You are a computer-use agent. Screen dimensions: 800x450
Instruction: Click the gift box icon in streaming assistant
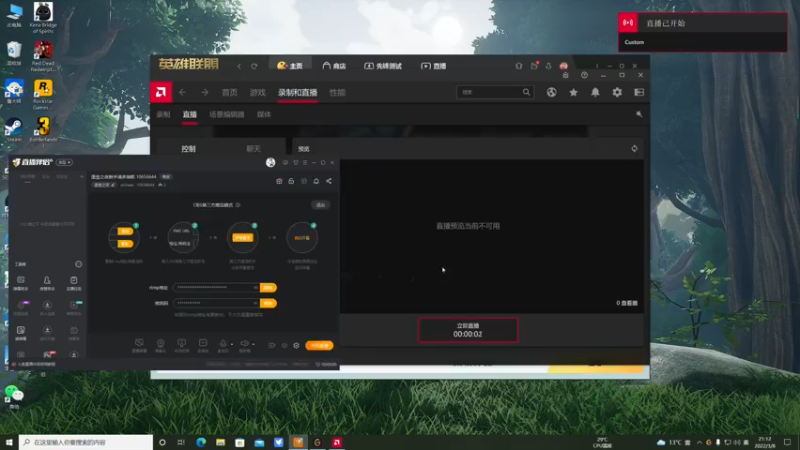pyautogui.click(x=279, y=181)
